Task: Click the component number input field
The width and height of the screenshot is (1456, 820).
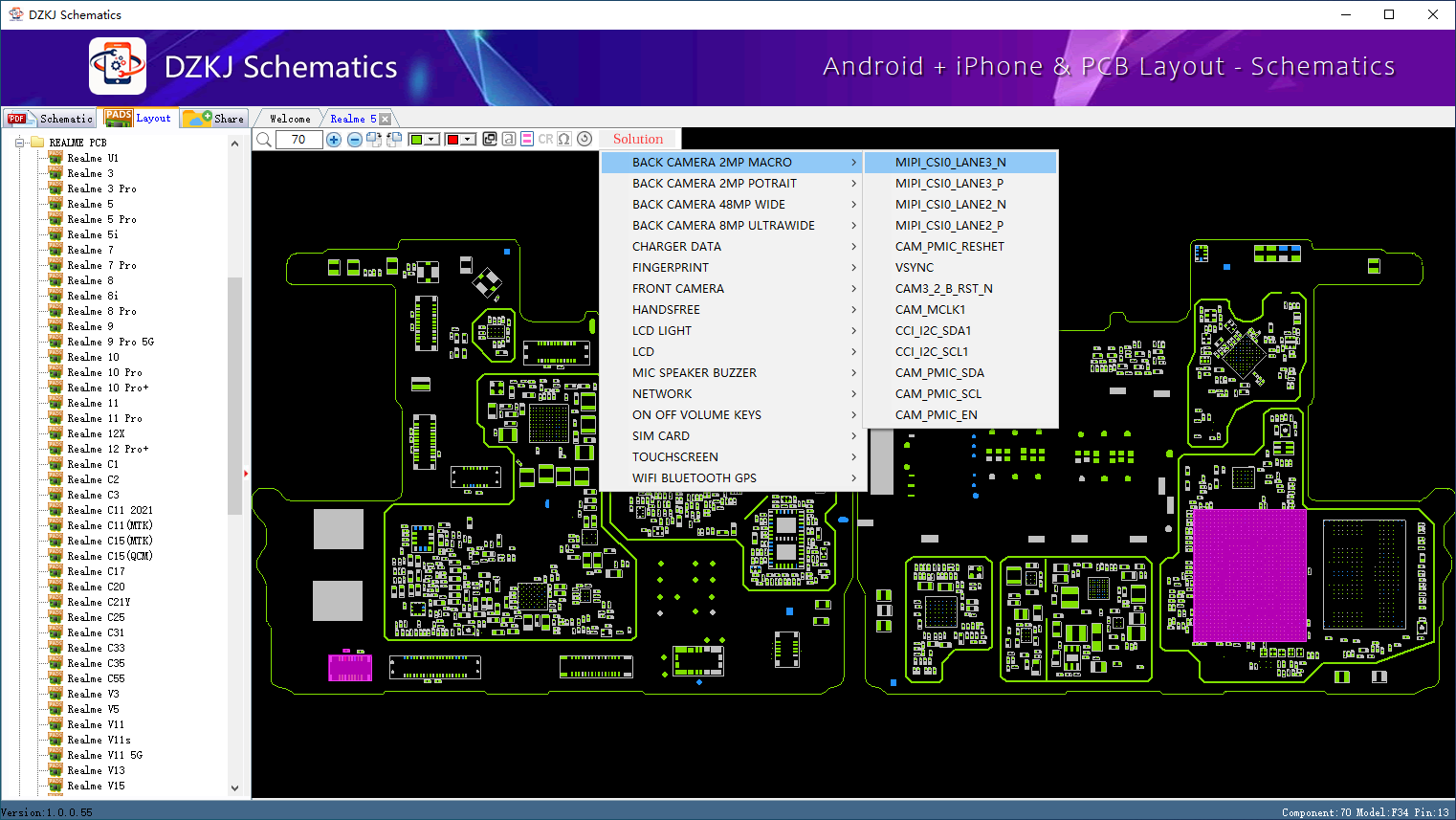Action: click(x=298, y=140)
